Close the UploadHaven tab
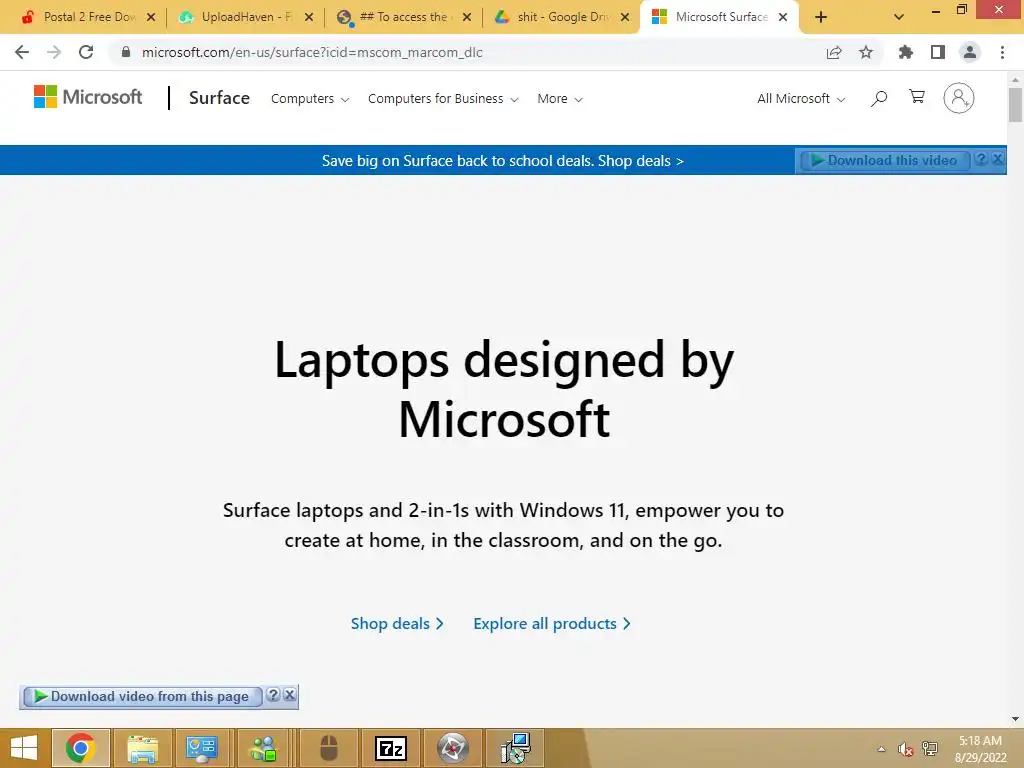This screenshot has width=1024, height=768. click(x=309, y=17)
